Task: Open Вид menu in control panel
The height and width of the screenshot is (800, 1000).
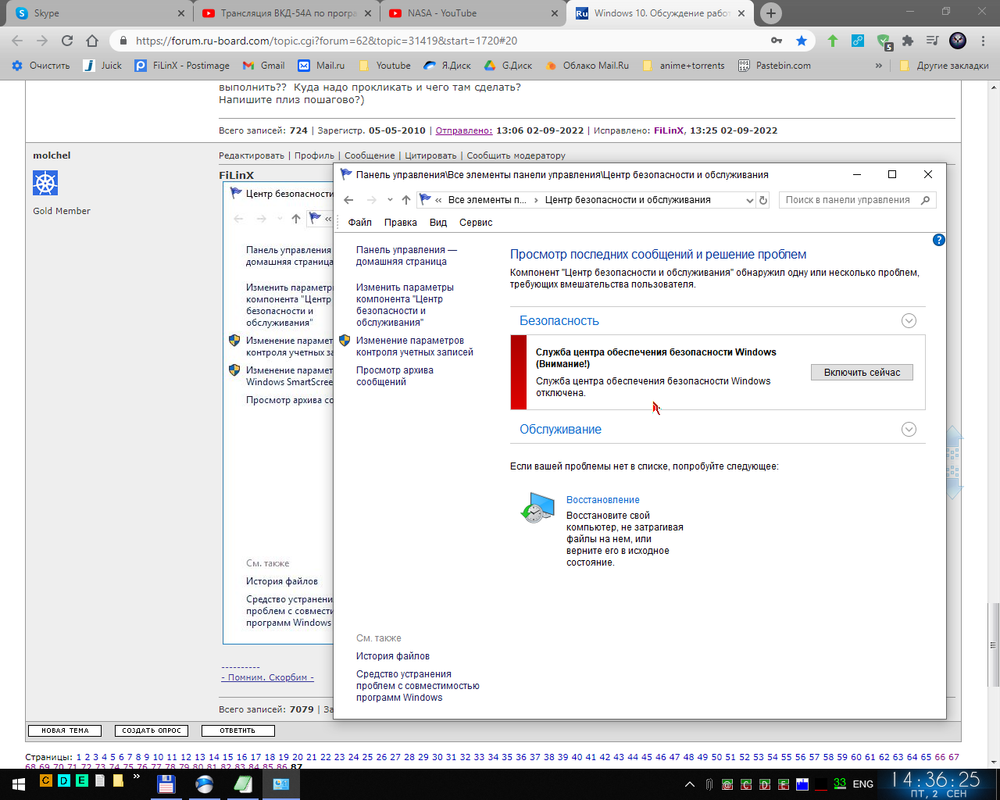Action: click(438, 222)
